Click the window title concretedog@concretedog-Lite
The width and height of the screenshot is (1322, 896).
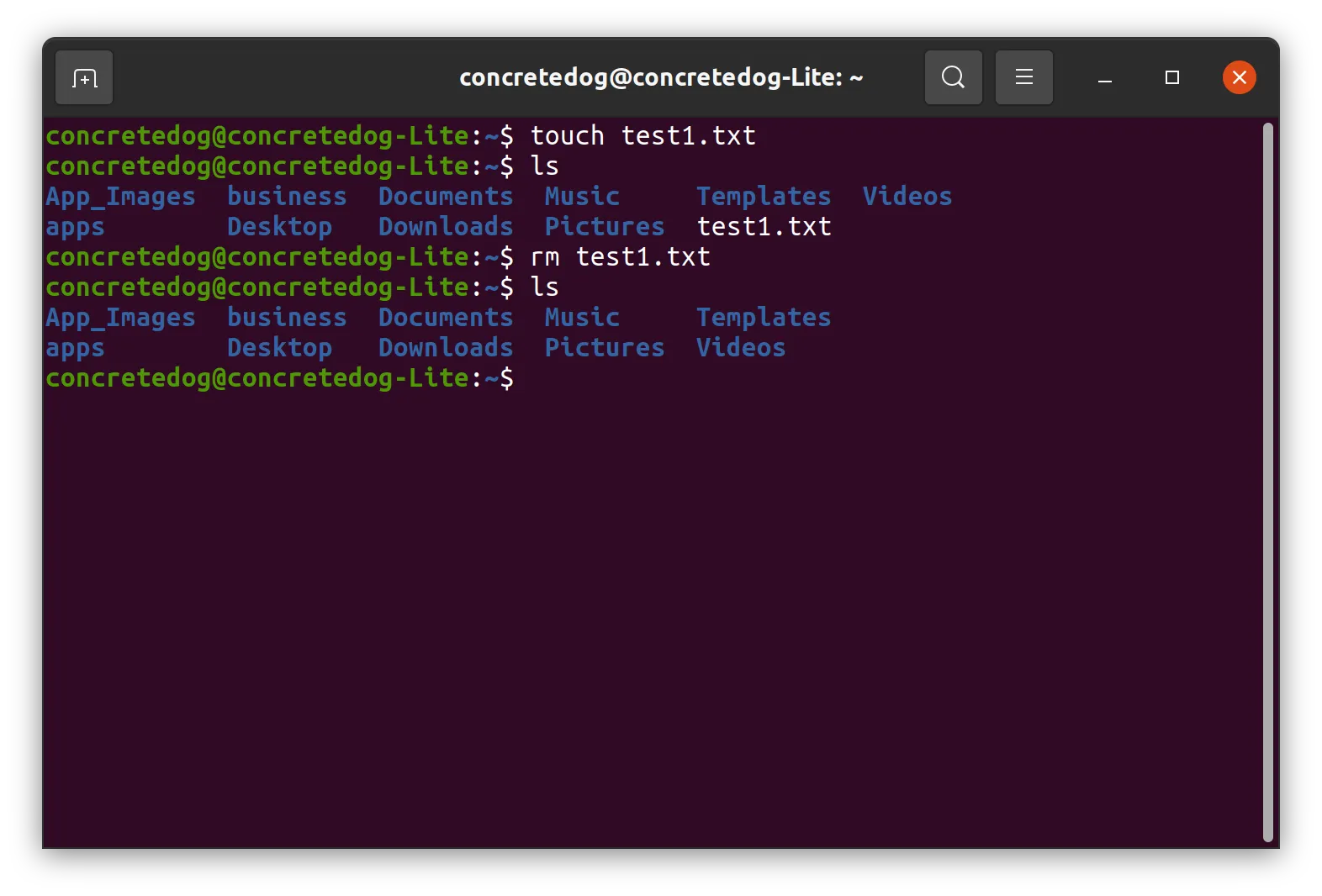661,77
